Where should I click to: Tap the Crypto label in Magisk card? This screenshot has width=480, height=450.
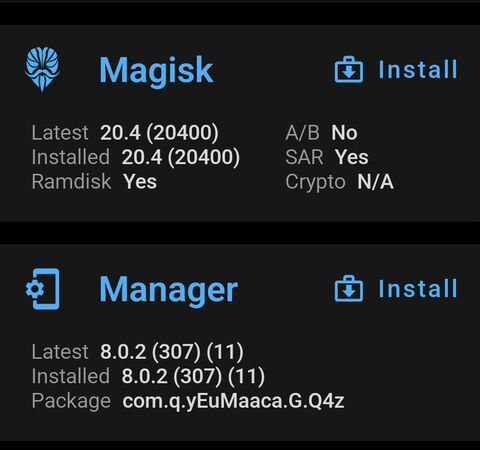315,183
